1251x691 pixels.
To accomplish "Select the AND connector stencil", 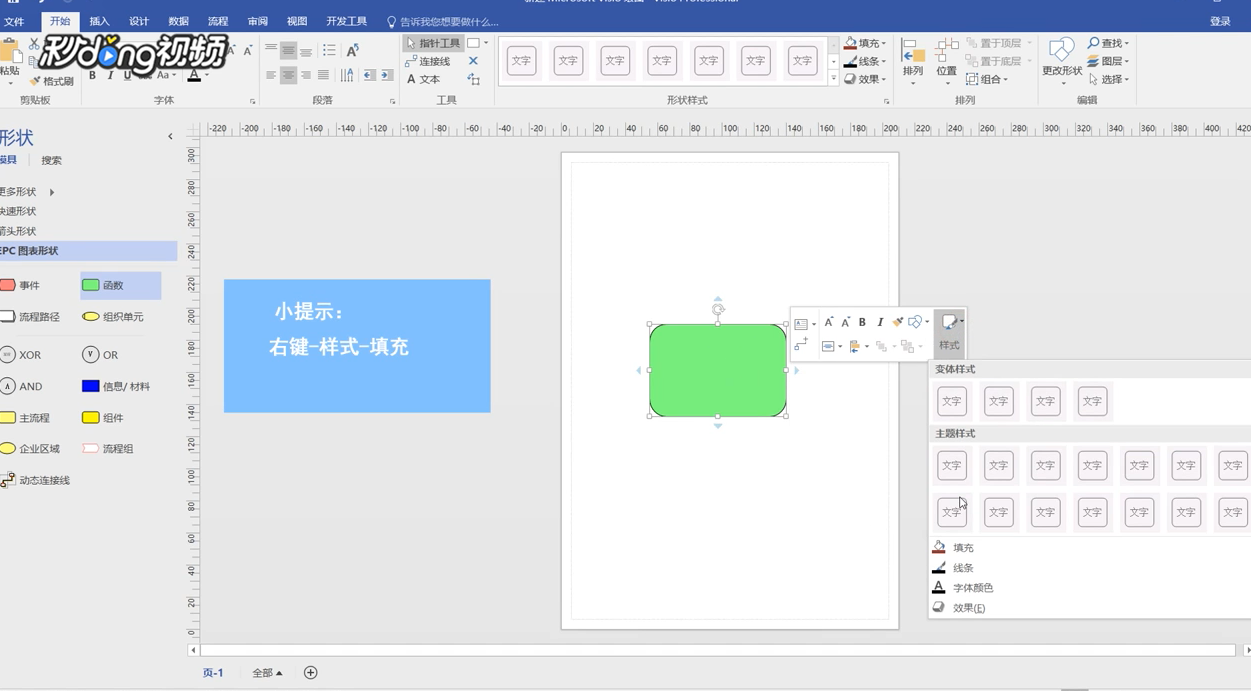I will 22,386.
